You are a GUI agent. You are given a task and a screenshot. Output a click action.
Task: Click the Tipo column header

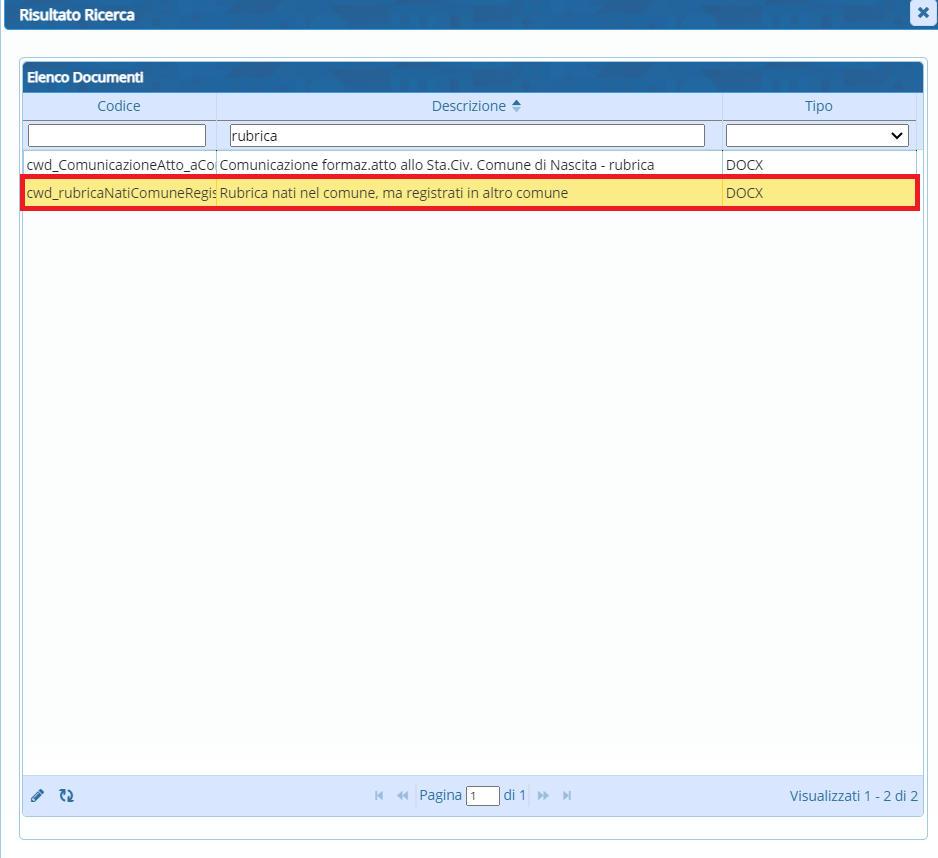click(818, 106)
